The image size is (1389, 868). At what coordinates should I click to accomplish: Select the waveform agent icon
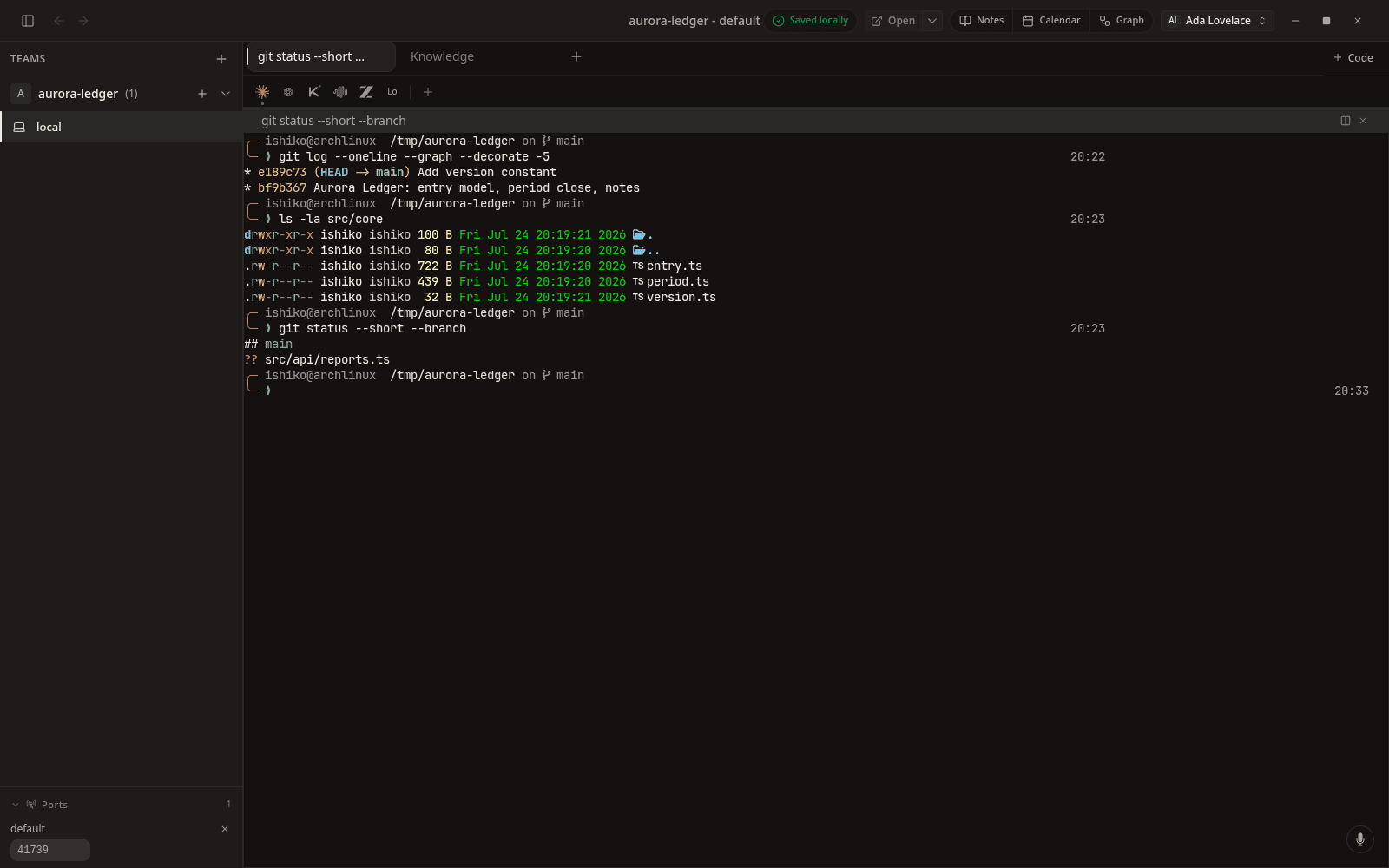pyautogui.click(x=340, y=92)
